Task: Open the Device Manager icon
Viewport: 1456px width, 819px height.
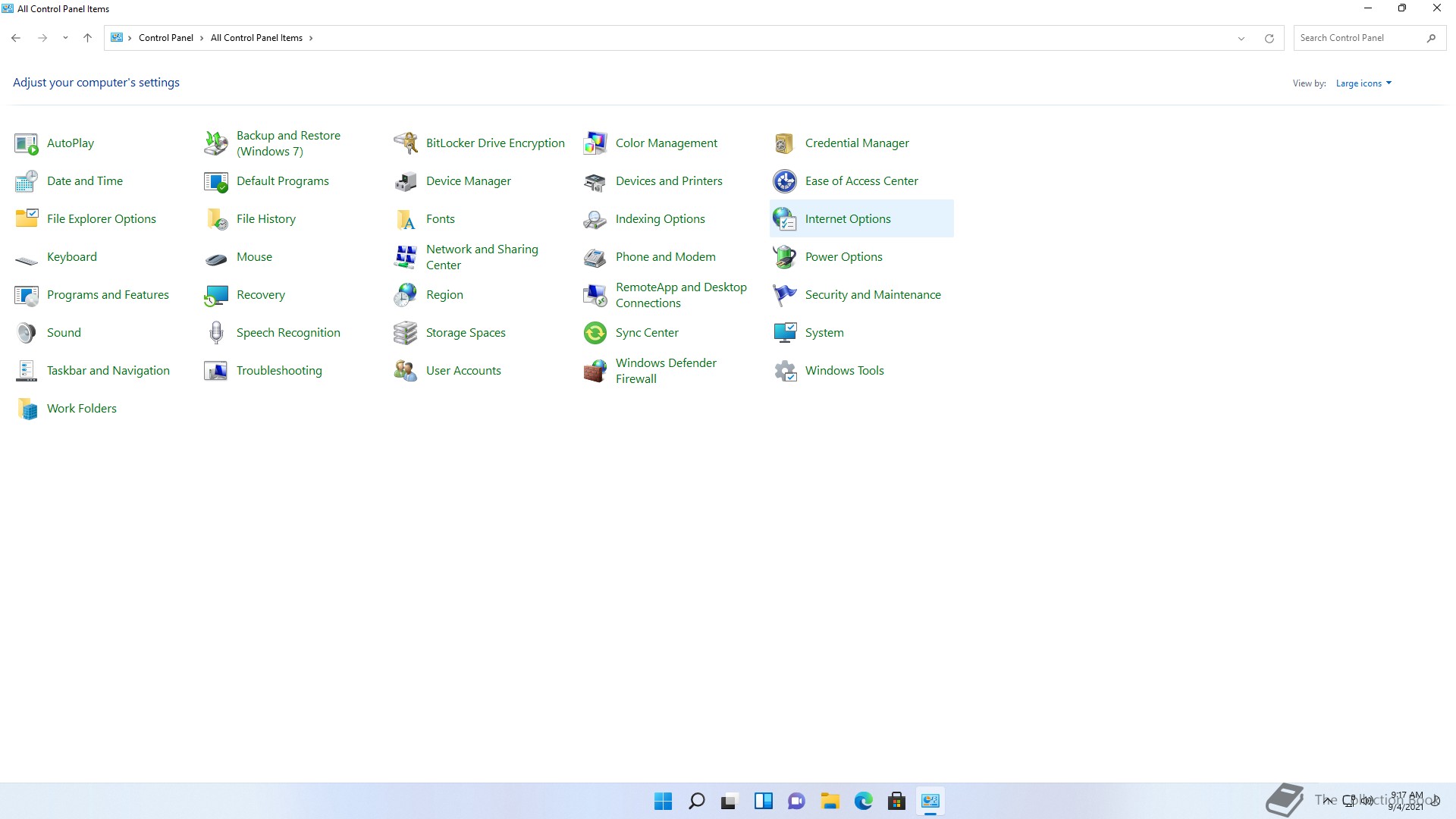Action: pyautogui.click(x=406, y=181)
